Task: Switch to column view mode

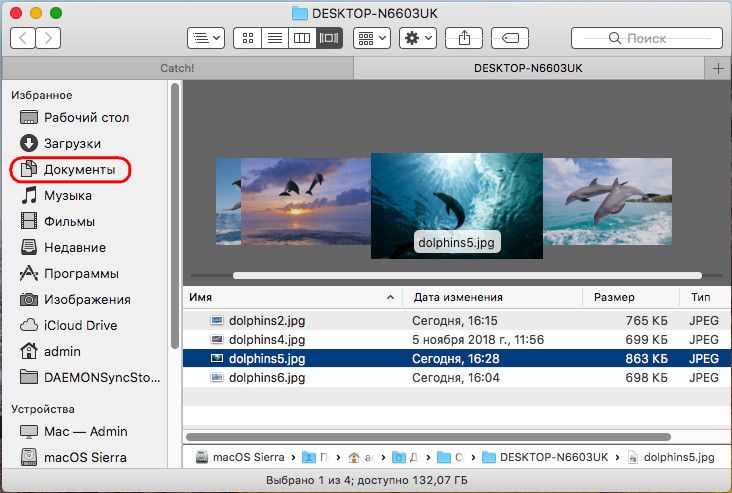Action: pos(301,38)
